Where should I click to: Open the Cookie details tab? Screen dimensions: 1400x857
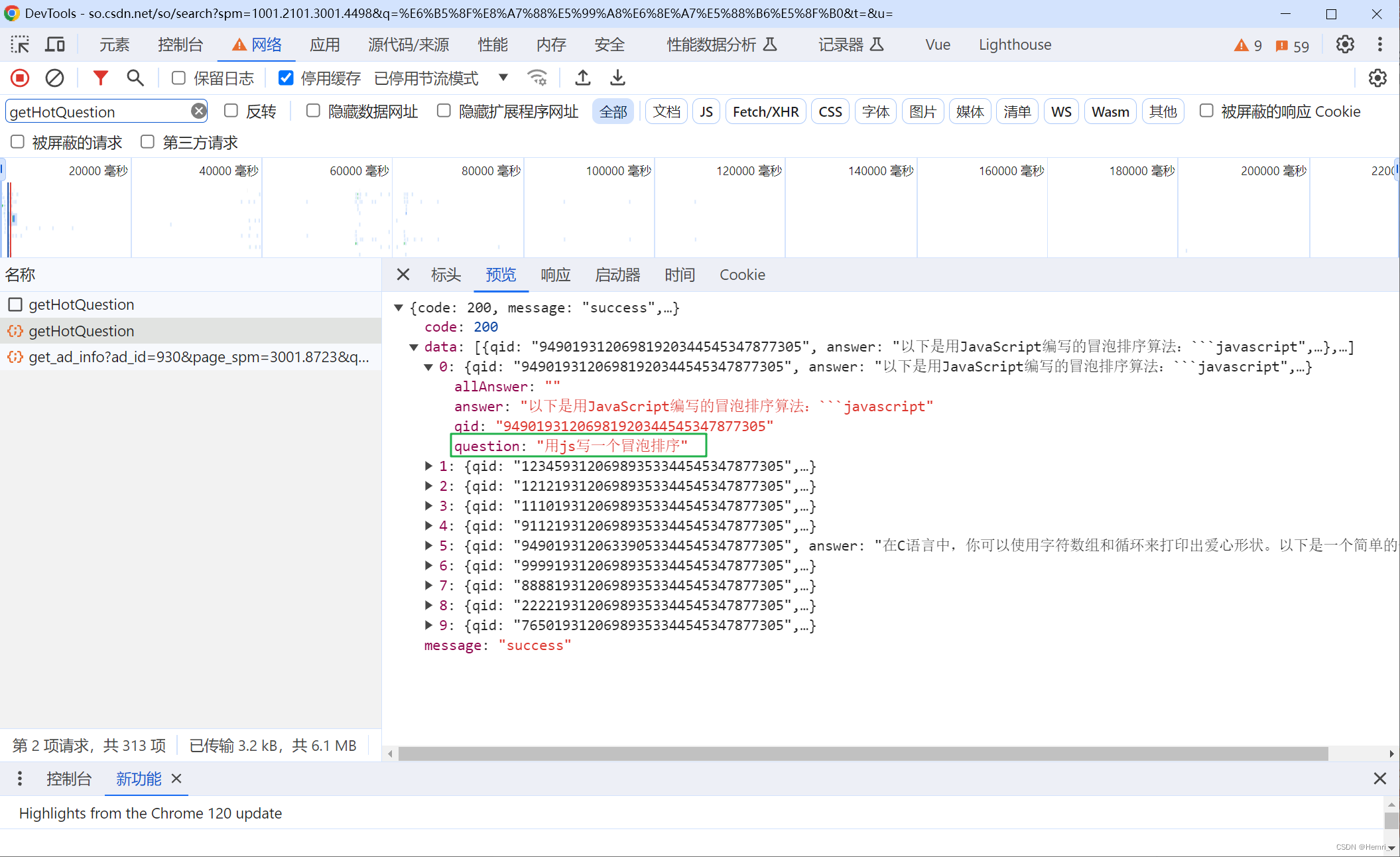coord(742,275)
